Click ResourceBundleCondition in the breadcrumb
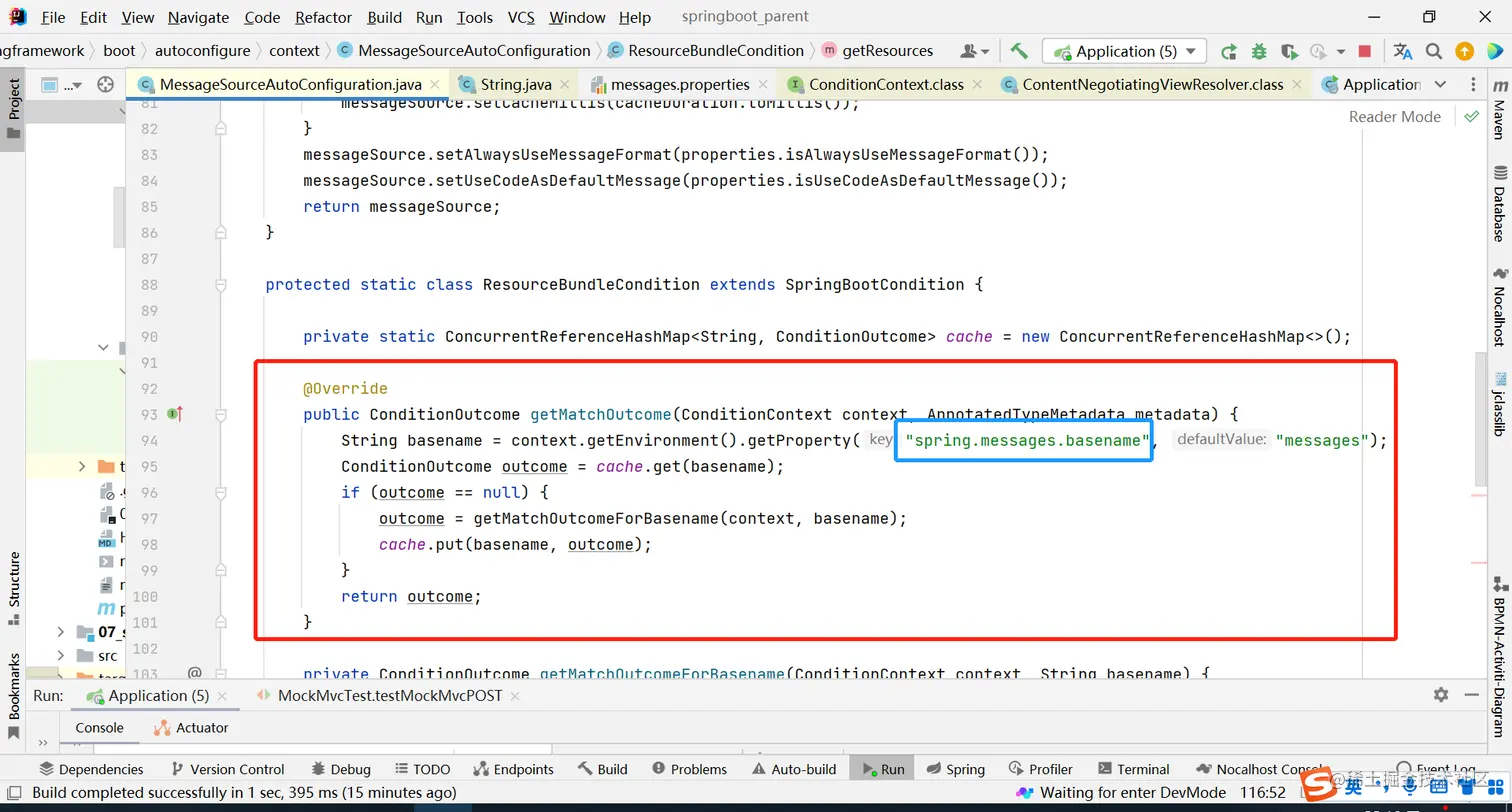Image resolution: width=1512 pixels, height=812 pixels. (x=716, y=50)
